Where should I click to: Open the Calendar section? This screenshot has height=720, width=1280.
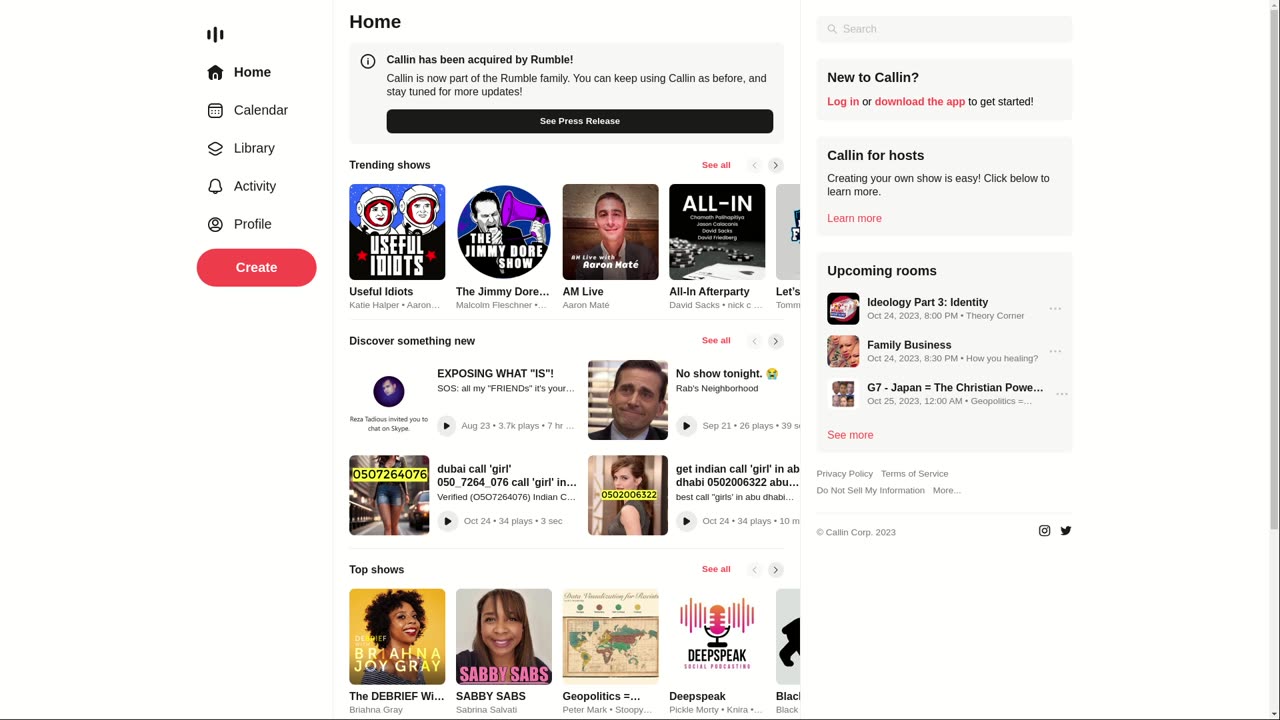tap(248, 110)
